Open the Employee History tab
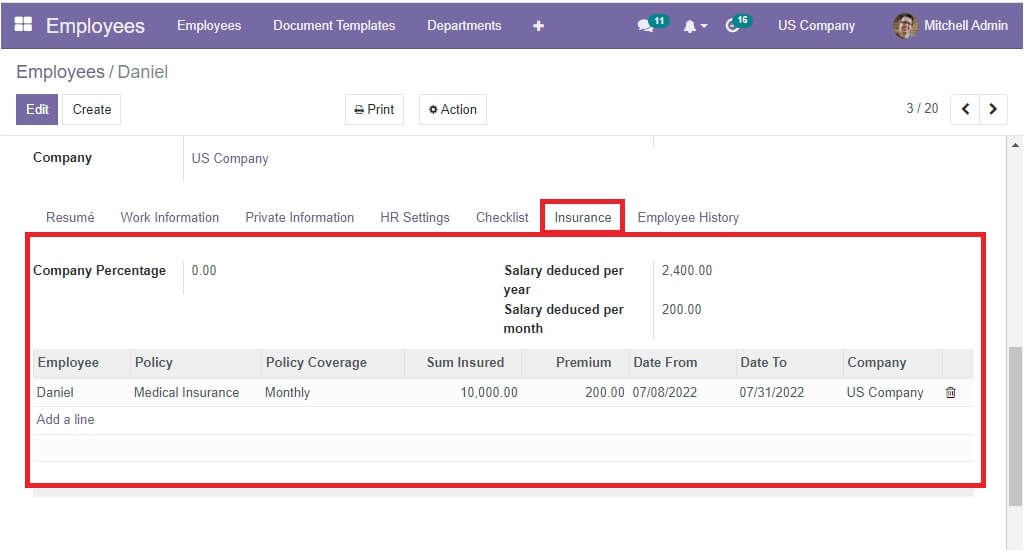1024x551 pixels. [x=688, y=217]
